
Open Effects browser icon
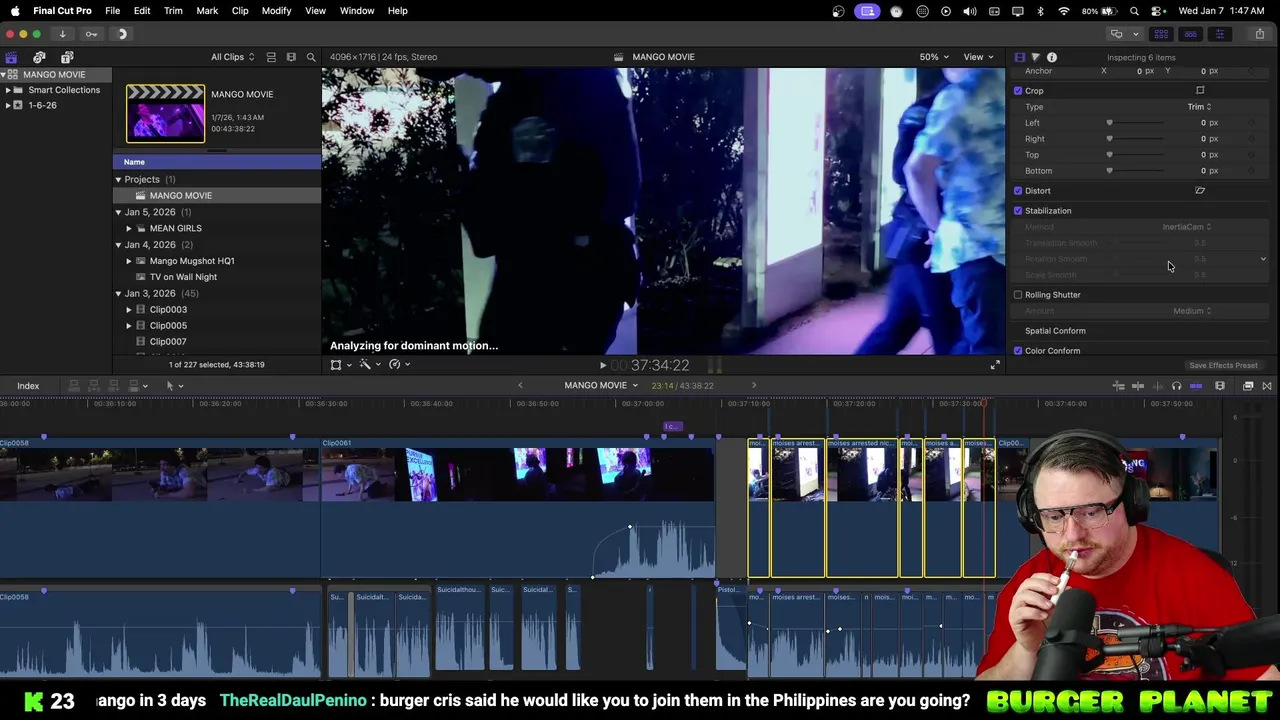(1248, 386)
